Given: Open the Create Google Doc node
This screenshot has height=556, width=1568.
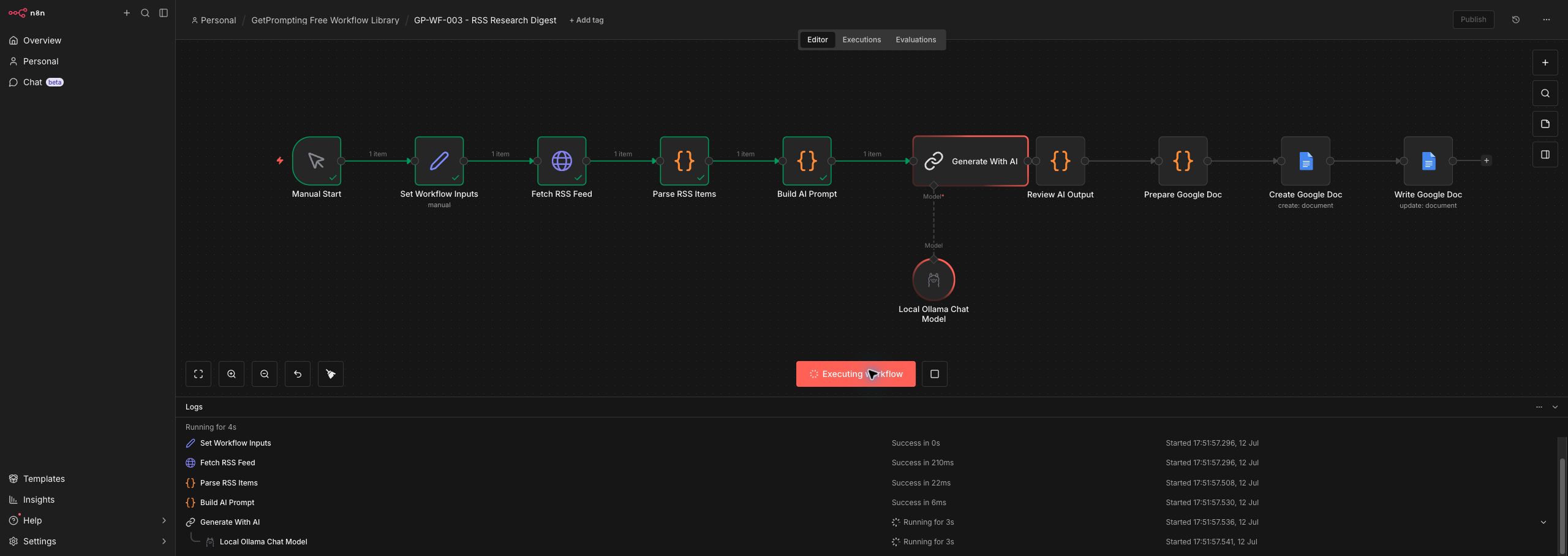Looking at the screenshot, I should point(1305,161).
